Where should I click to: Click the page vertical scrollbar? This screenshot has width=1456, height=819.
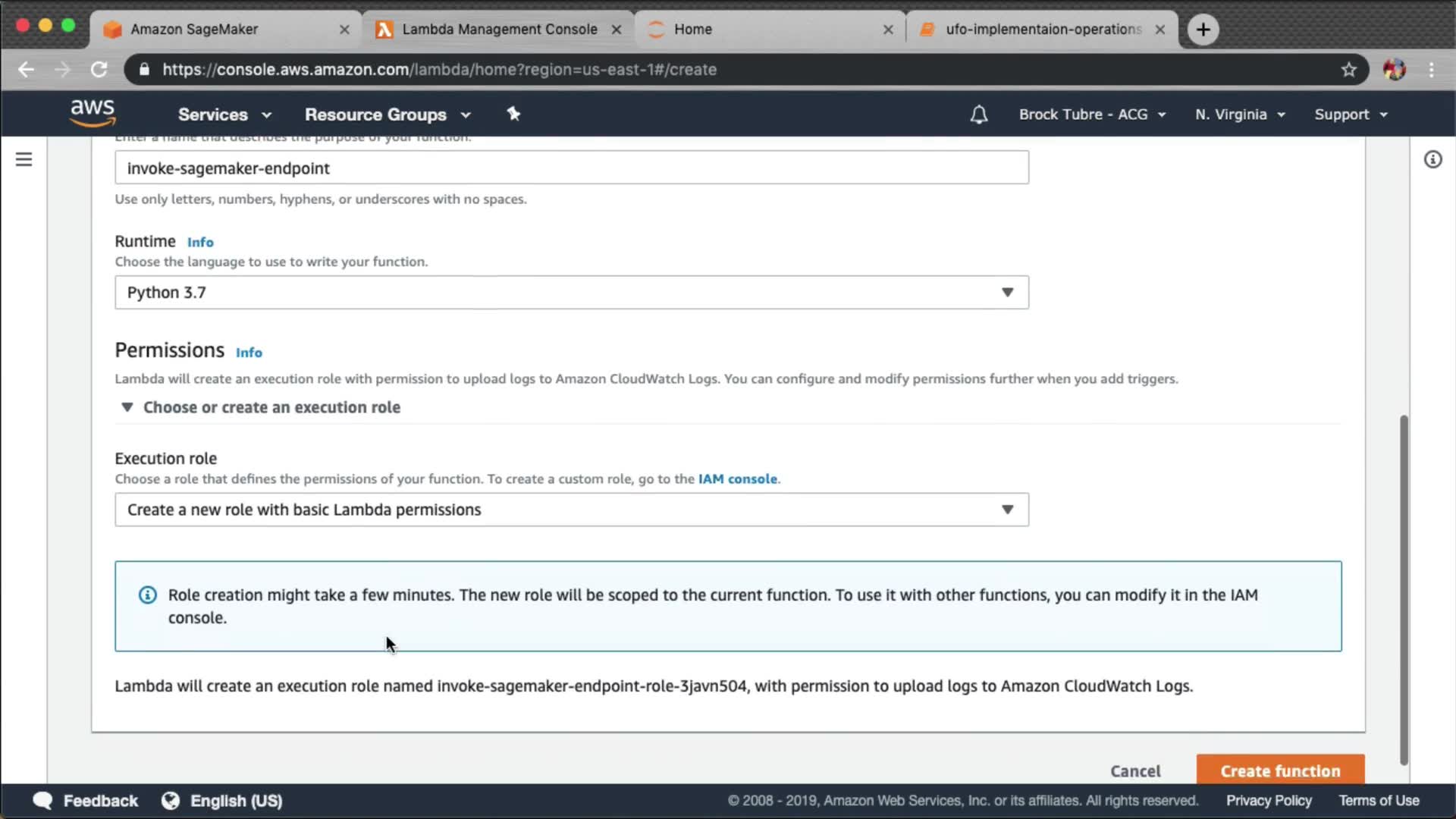coord(1404,588)
